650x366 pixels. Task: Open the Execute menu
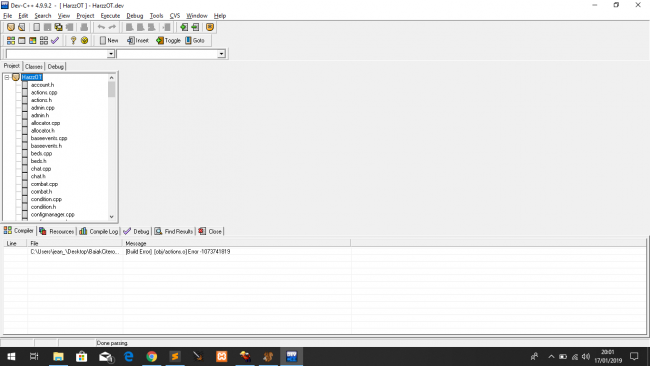pos(110,16)
